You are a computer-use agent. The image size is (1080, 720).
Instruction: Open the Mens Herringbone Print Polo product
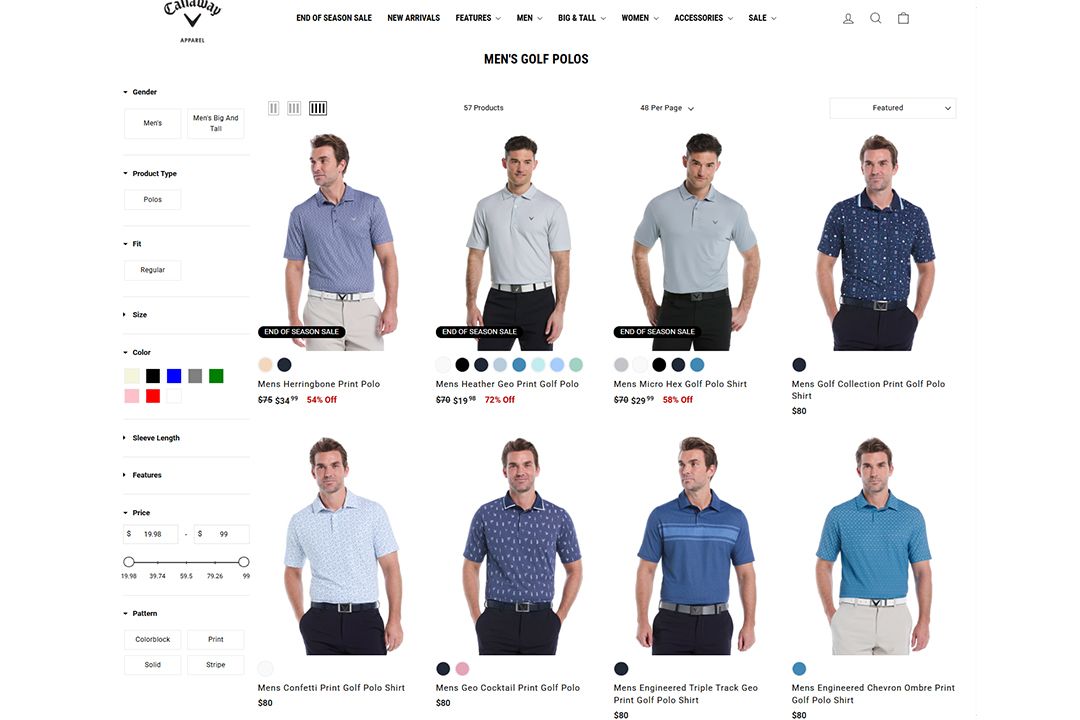(x=320, y=383)
